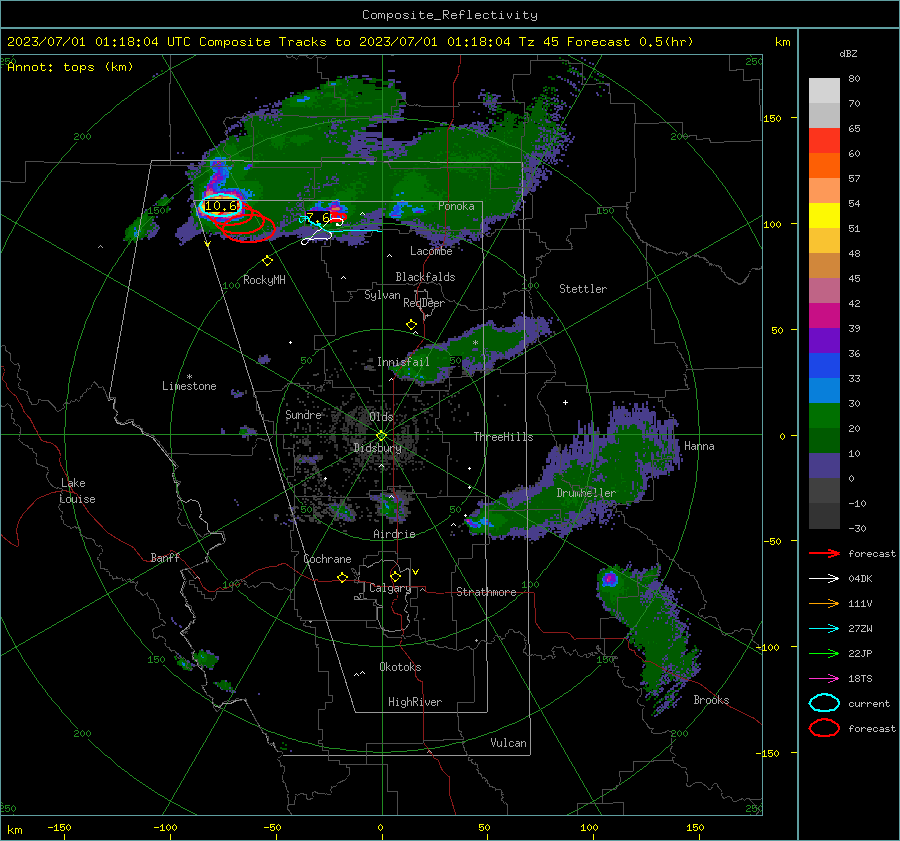The height and width of the screenshot is (841, 900).
Task: Pick the slate-blue 0-10 dBZ swatch
Action: [824, 466]
